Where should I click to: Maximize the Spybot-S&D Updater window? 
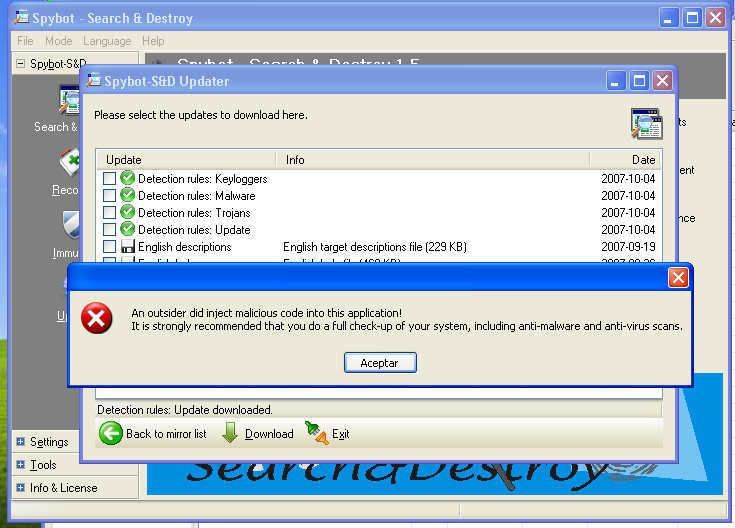point(639,81)
